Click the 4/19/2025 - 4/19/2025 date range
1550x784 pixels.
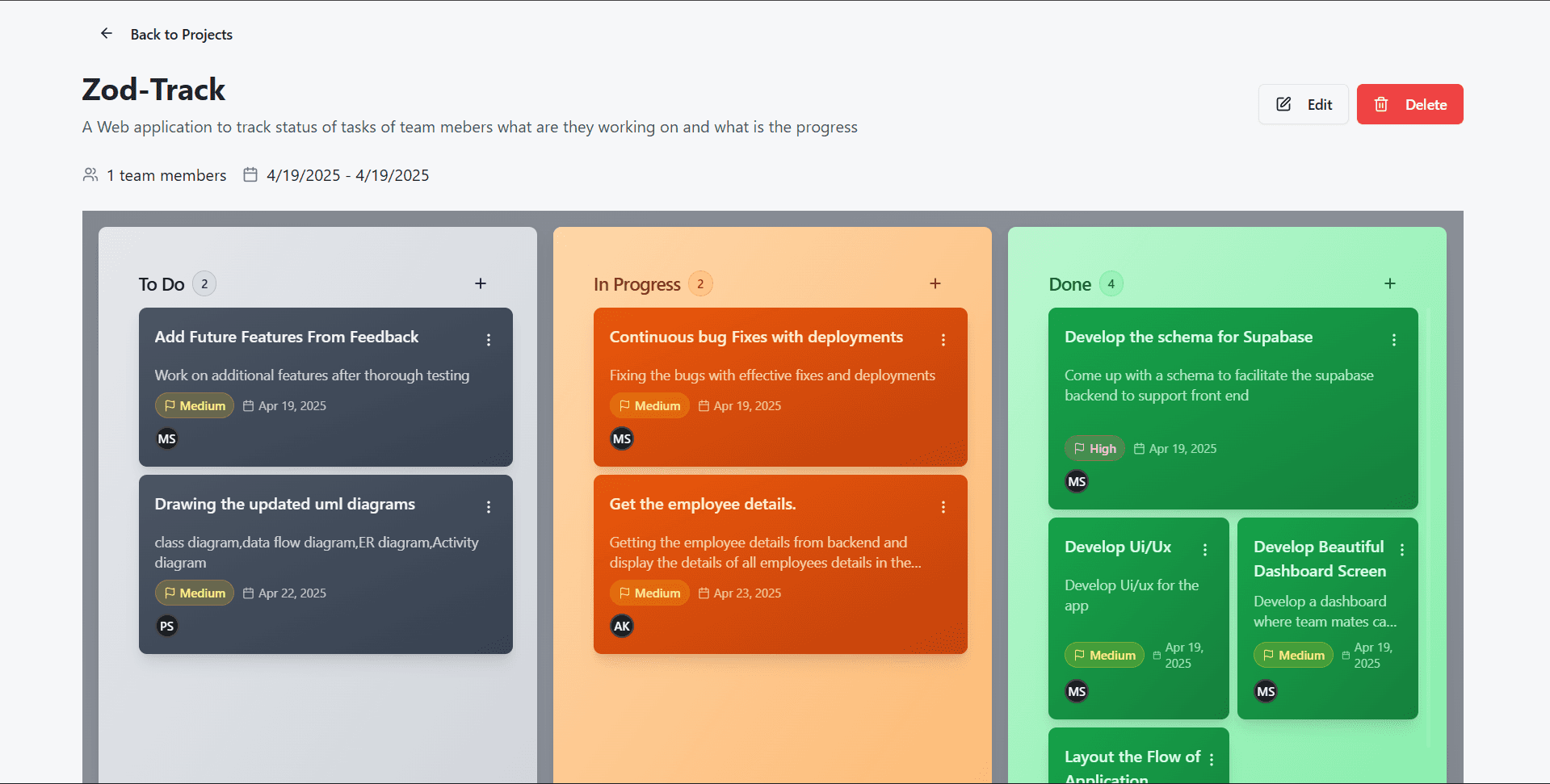347,175
